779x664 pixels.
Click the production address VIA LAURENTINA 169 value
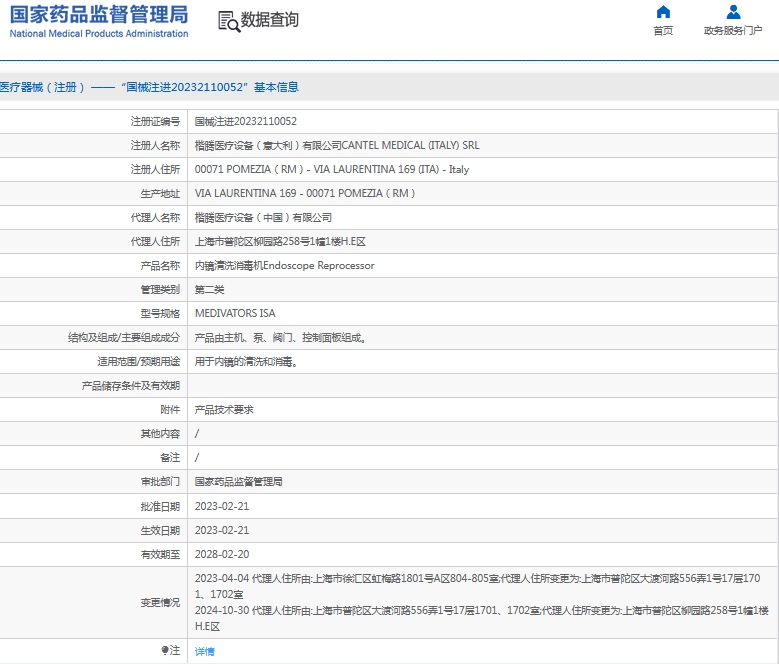tap(305, 193)
